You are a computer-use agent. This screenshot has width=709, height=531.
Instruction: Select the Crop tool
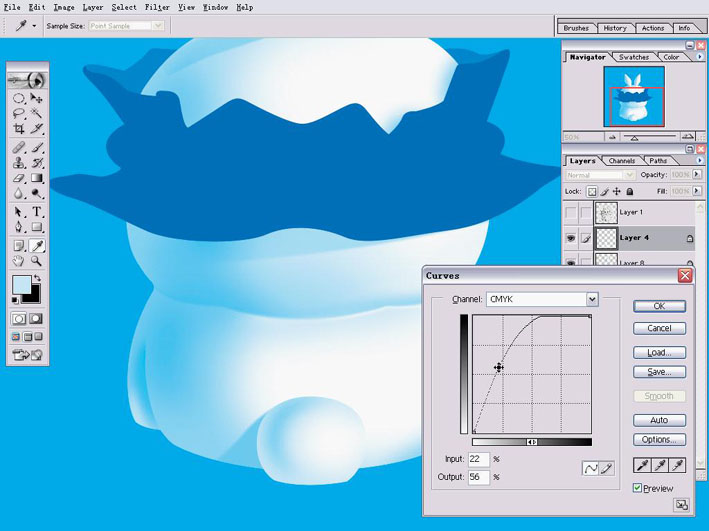(x=19, y=129)
